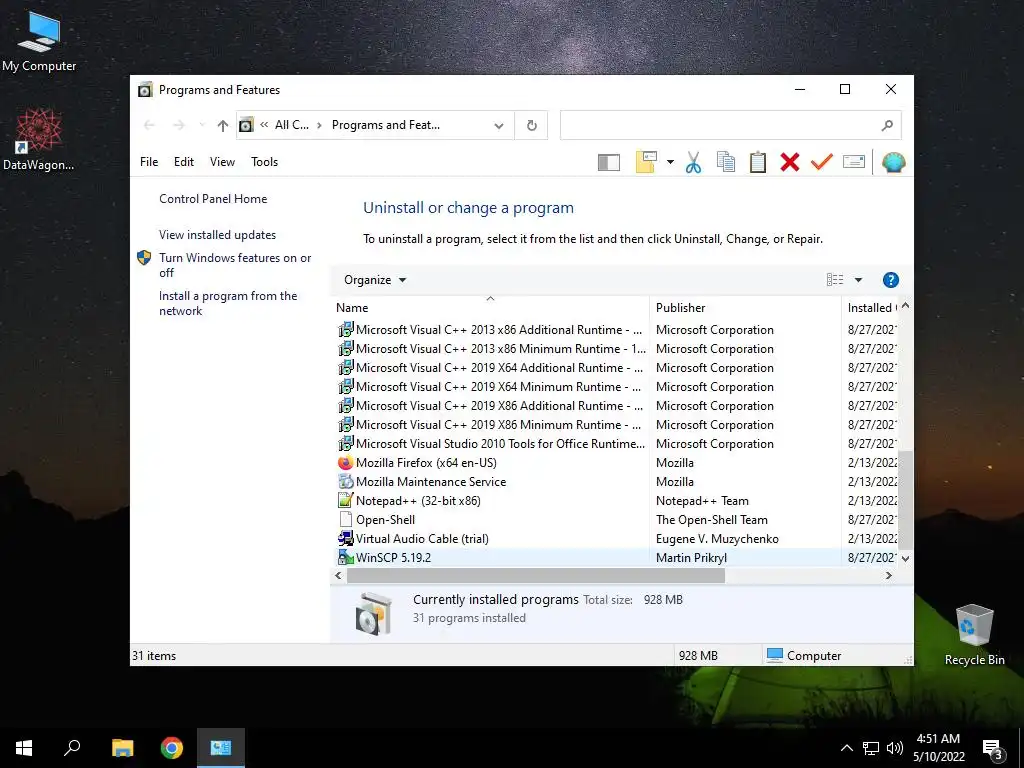Viewport: 1024px width, 768px height.
Task: Select Virtual Audio Cable (trial) entry
Action: [614, 539]
